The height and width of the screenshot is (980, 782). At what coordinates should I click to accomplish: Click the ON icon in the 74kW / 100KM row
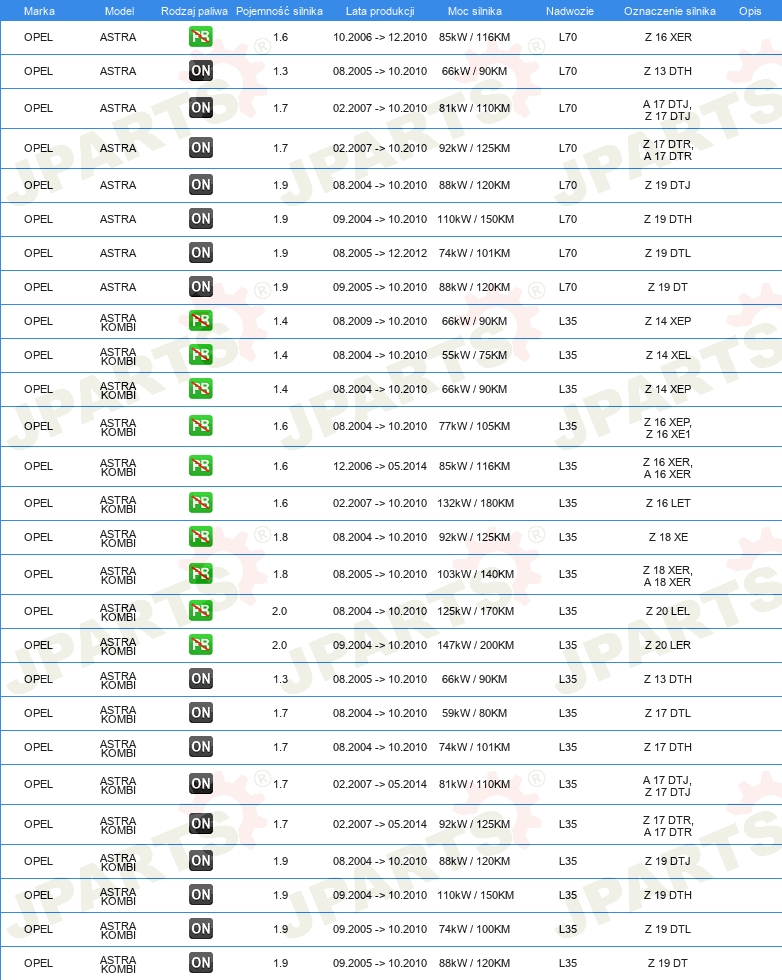(201, 929)
